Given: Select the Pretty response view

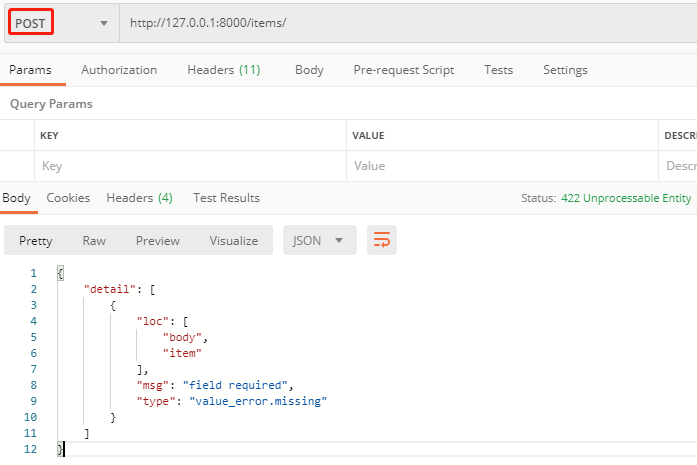Looking at the screenshot, I should click(36, 241).
